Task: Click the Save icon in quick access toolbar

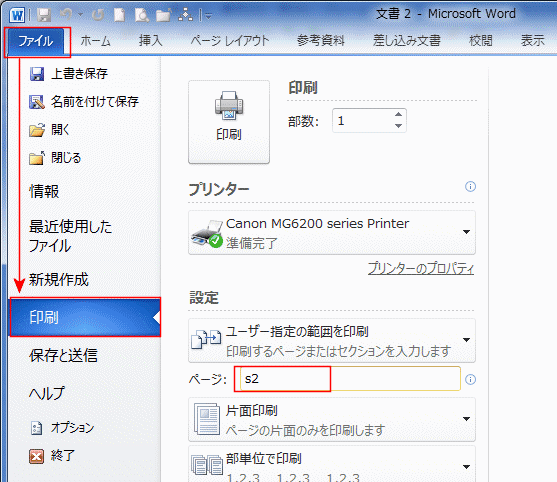Action: pos(44,15)
